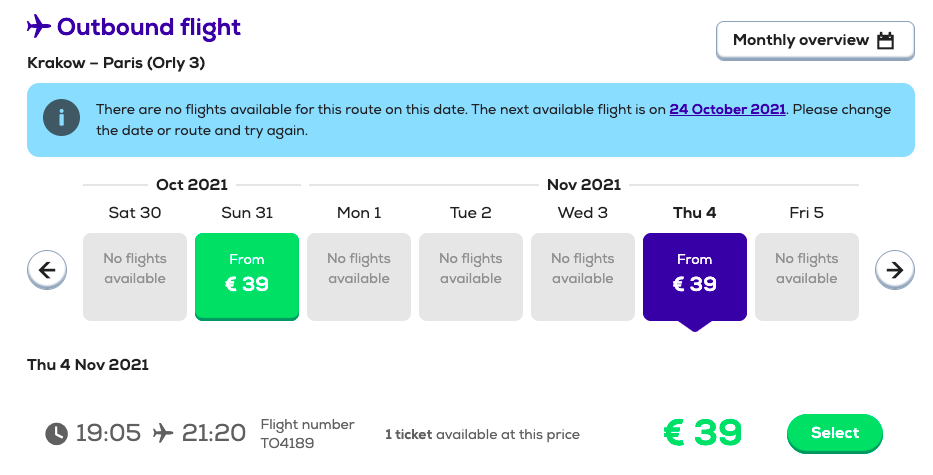Click the large green € 39 price
Viewport: 933px width, 475px height.
(x=703, y=432)
